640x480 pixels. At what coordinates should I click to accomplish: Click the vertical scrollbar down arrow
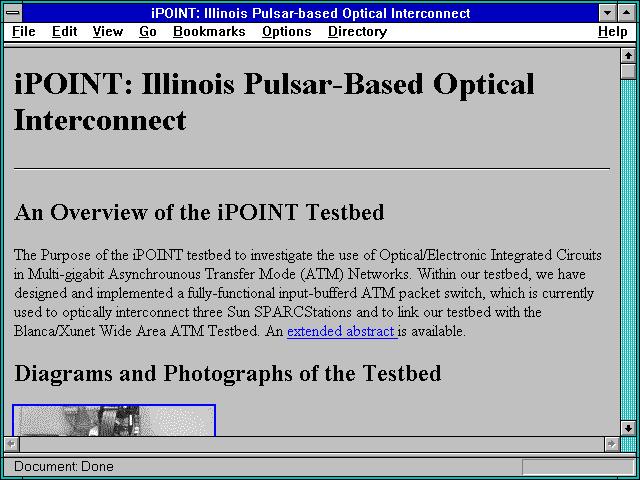(x=628, y=428)
